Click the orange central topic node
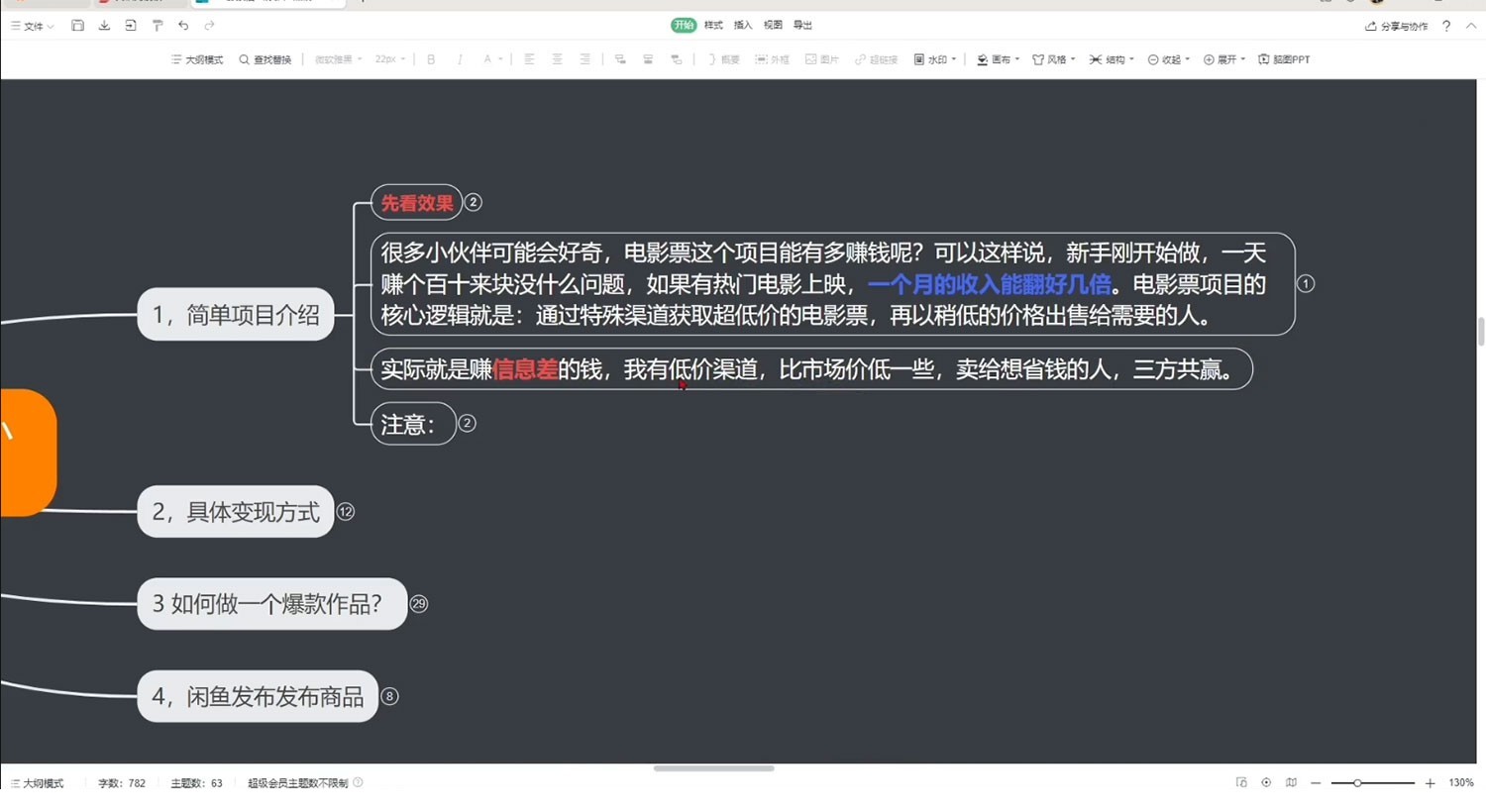Viewport: 1486px width, 812px height. [28, 453]
